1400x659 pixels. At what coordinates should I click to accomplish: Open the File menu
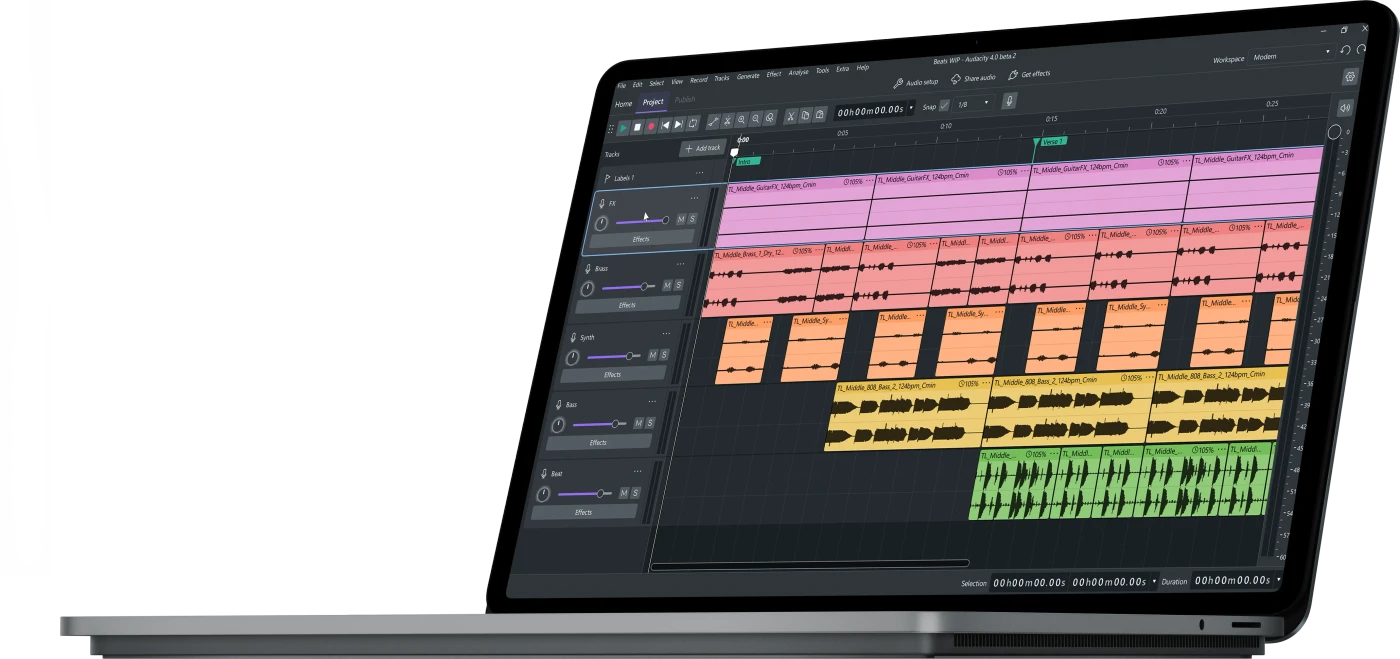point(621,86)
